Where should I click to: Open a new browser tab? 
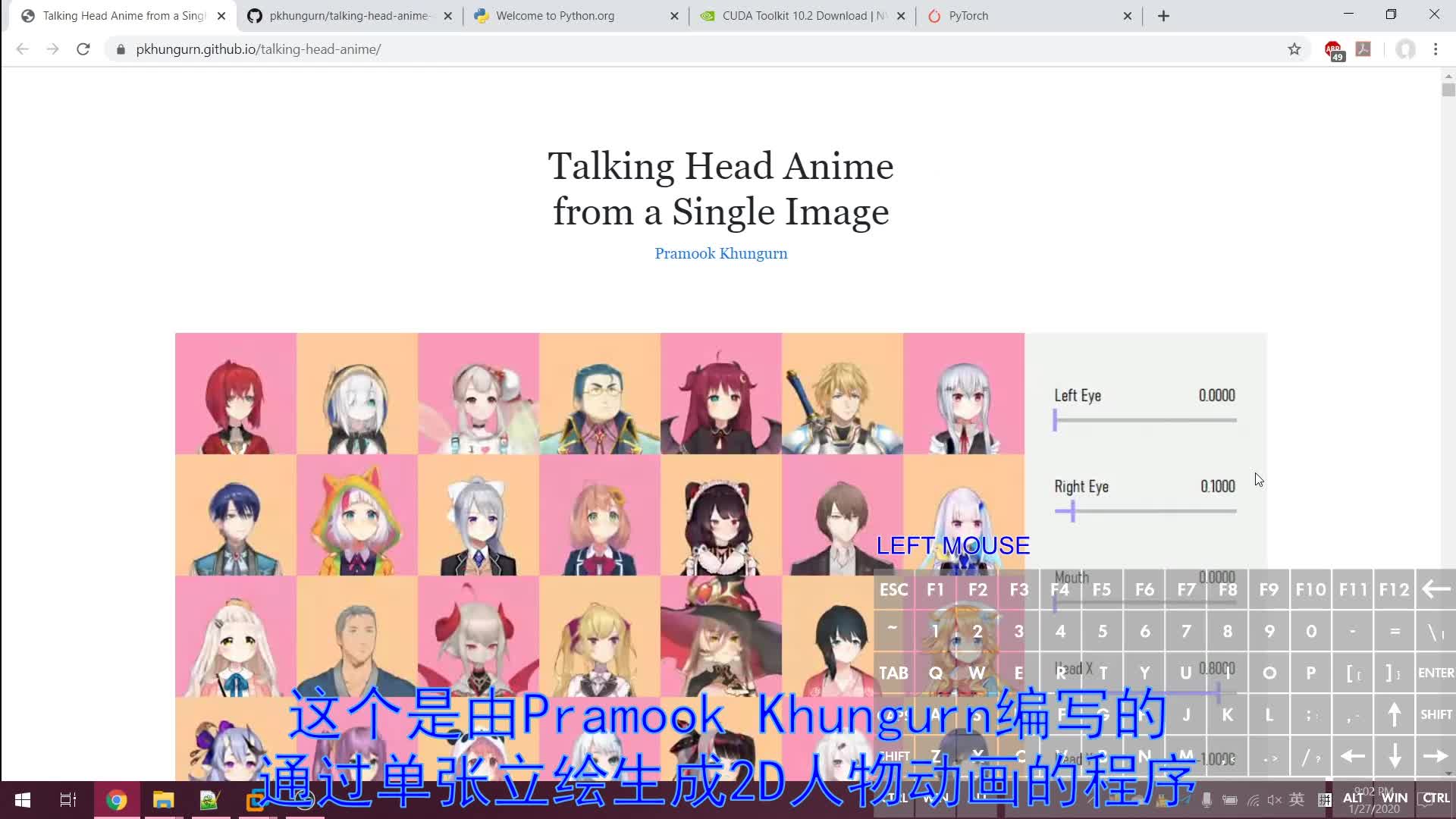1163,16
